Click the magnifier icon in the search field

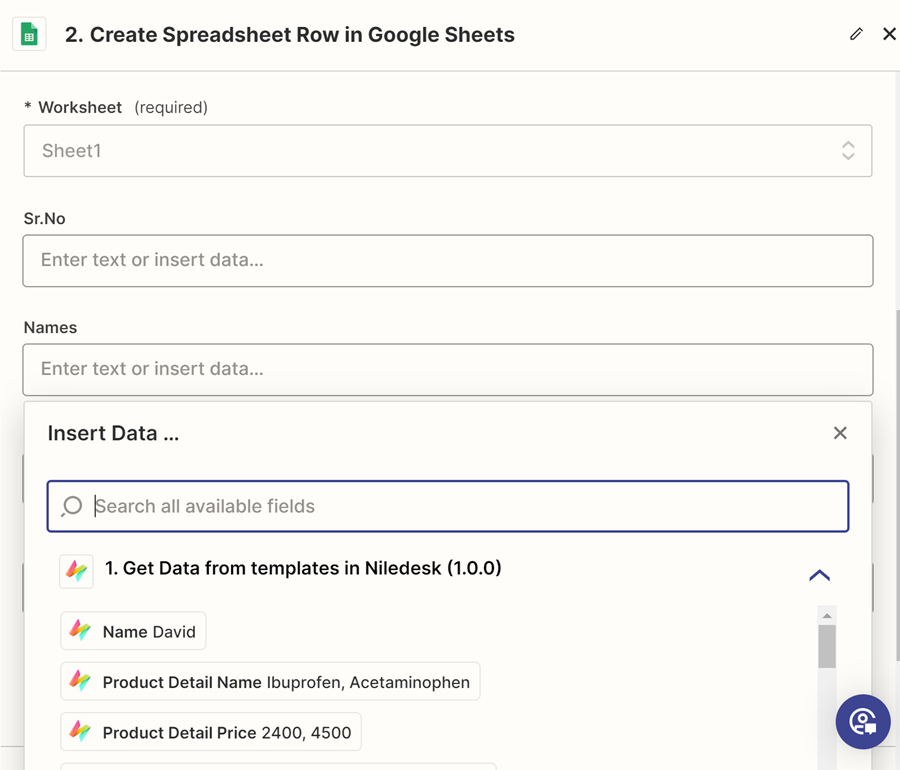(x=70, y=506)
